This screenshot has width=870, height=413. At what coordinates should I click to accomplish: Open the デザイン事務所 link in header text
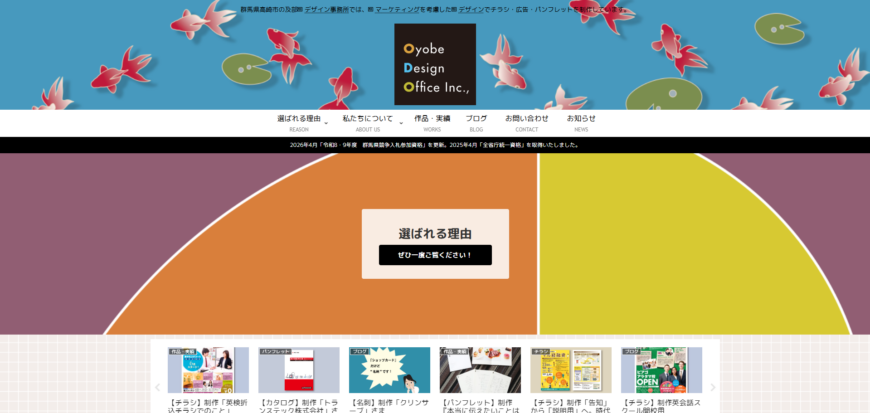tap(326, 9)
